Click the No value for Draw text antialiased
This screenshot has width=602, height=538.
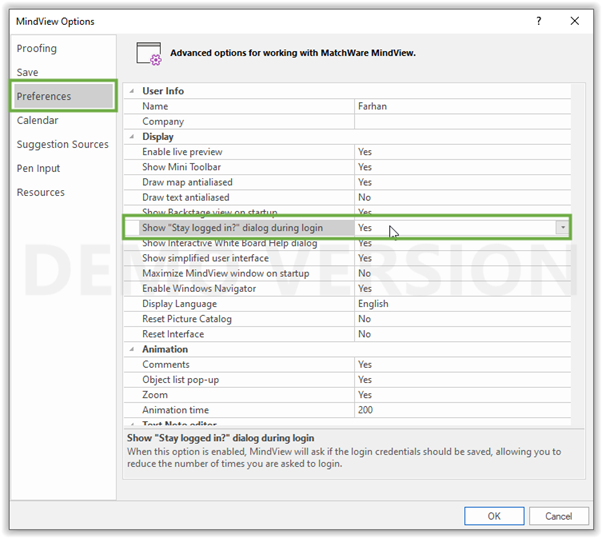[364, 197]
